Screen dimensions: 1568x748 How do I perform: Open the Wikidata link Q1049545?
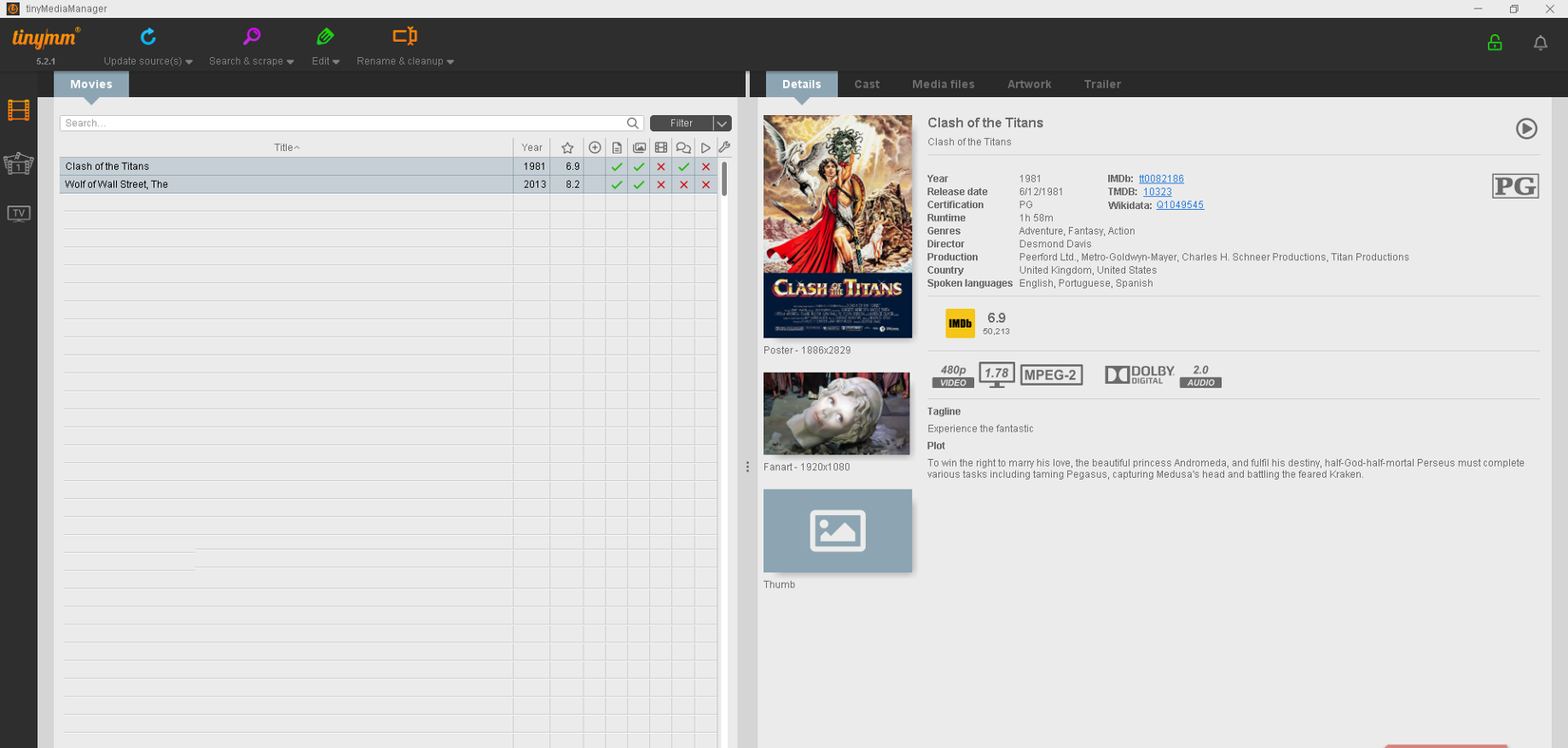click(1179, 205)
